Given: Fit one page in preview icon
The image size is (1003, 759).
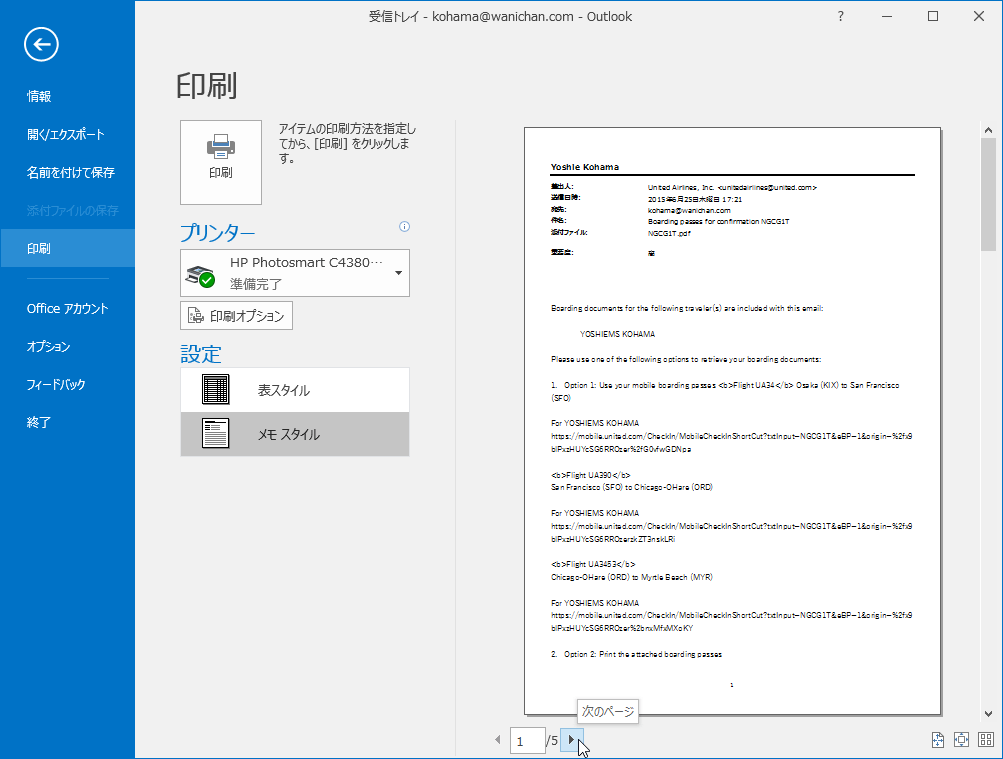Looking at the screenshot, I should pyautogui.click(x=961, y=740).
